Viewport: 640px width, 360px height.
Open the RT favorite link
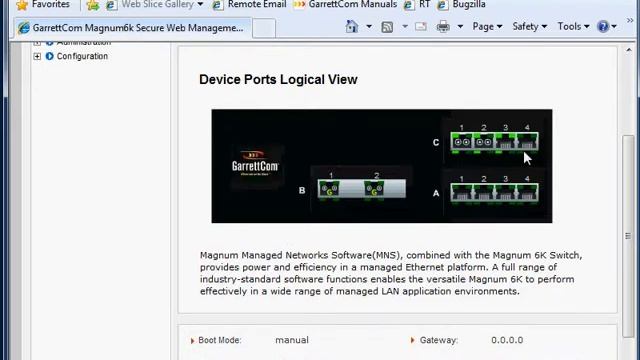click(x=417, y=4)
